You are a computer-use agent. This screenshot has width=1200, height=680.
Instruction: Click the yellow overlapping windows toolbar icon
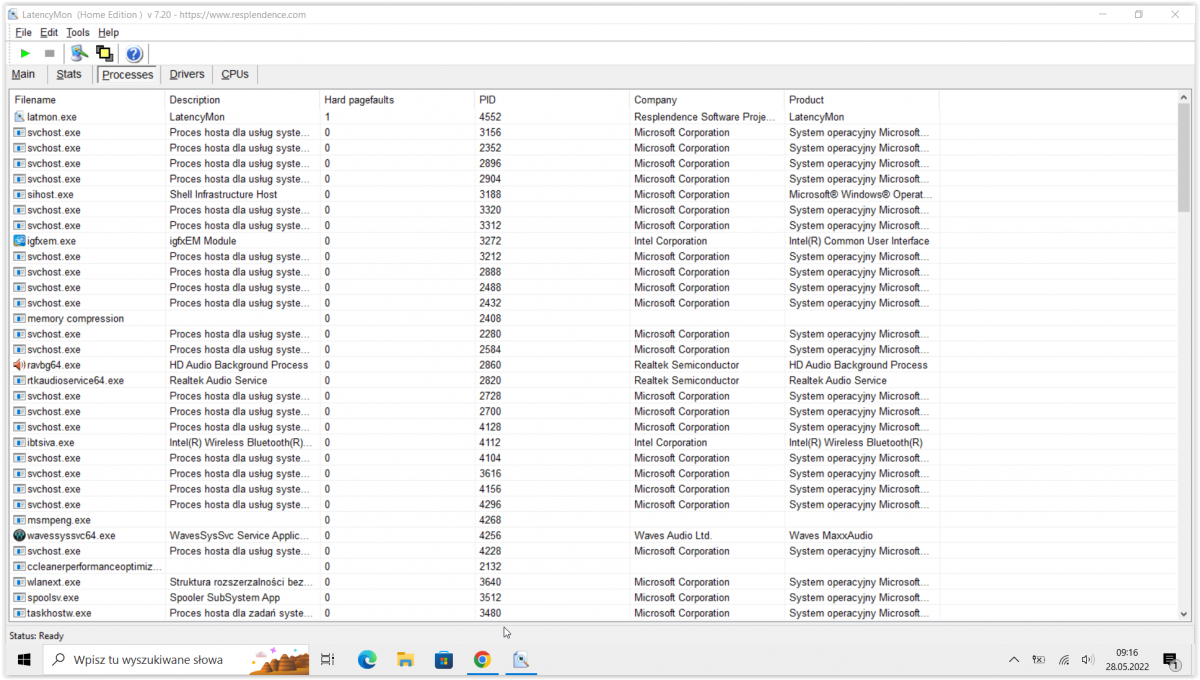(x=104, y=53)
